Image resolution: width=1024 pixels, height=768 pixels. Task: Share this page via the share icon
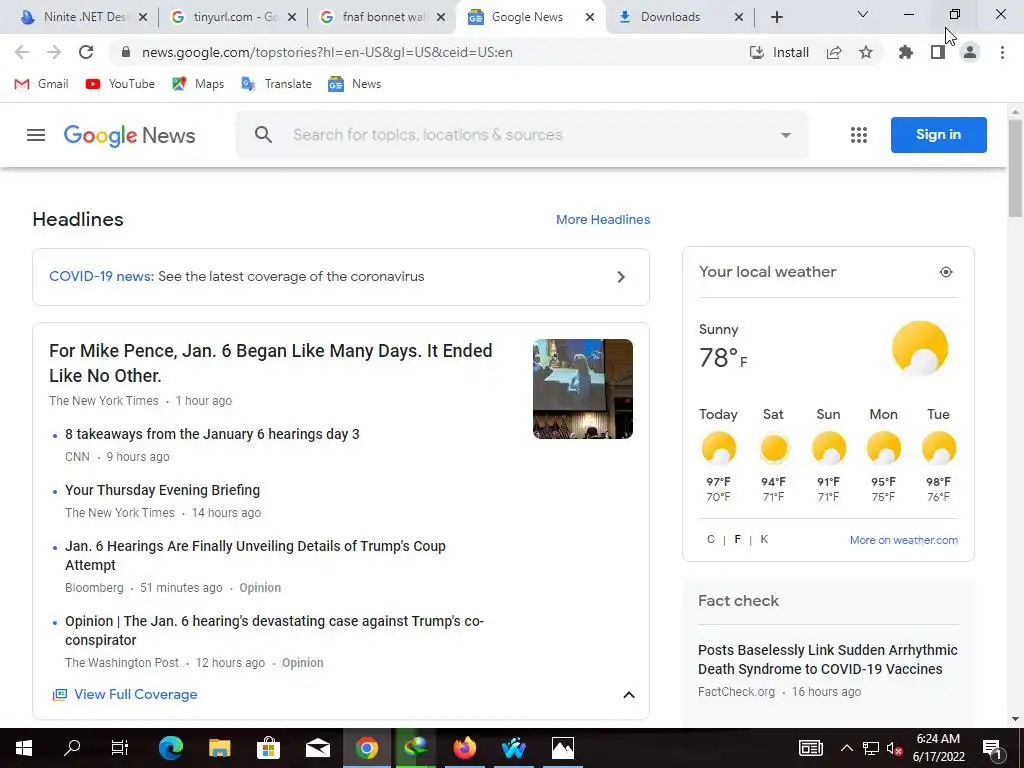pyautogui.click(x=834, y=52)
